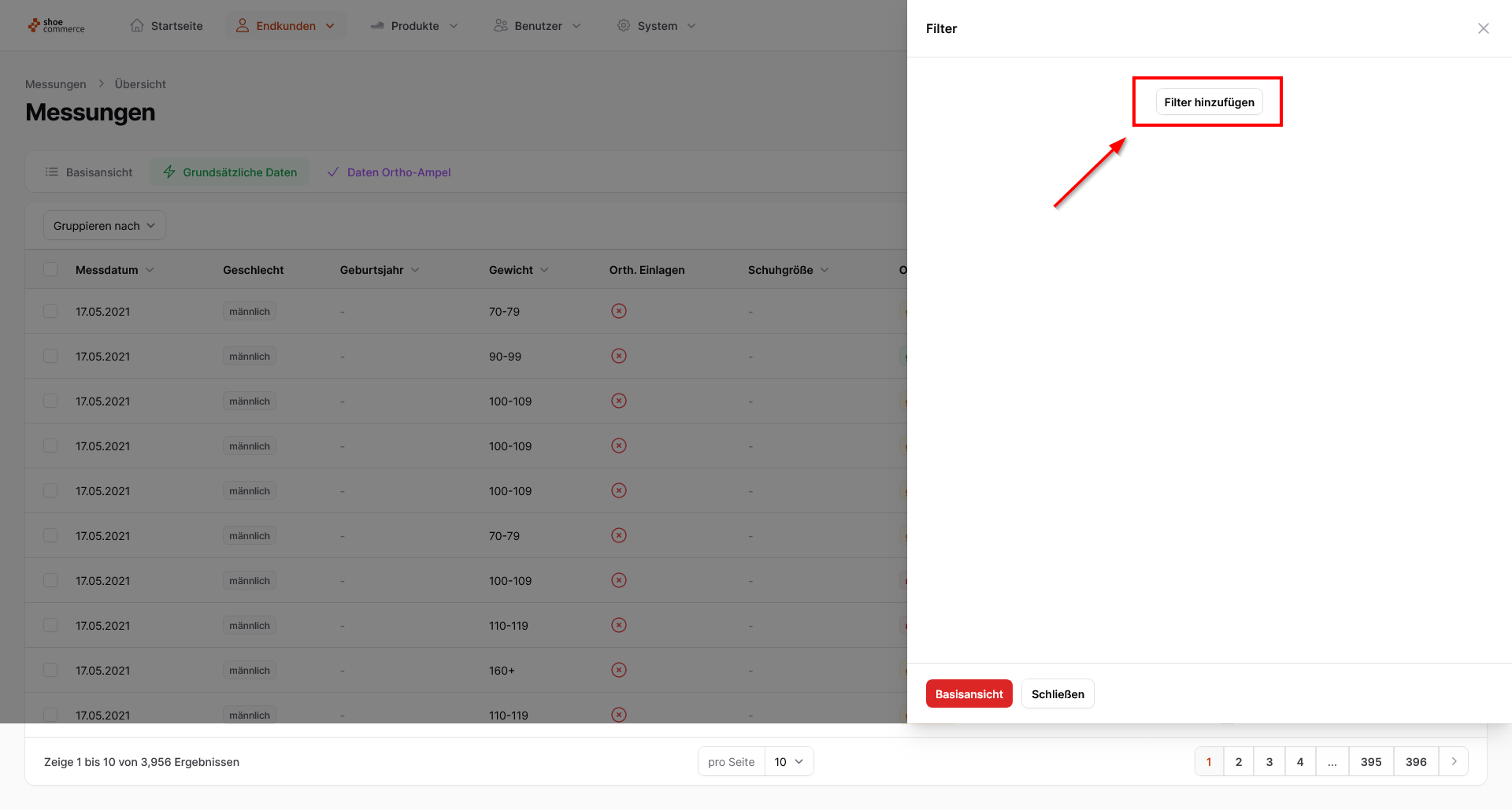The image size is (1512, 810).
Task: Click the Benutzer users icon
Action: (500, 26)
